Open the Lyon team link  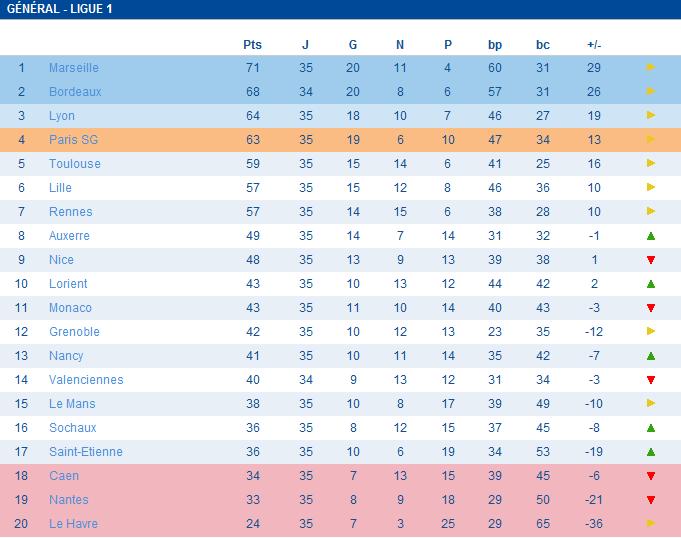click(62, 116)
